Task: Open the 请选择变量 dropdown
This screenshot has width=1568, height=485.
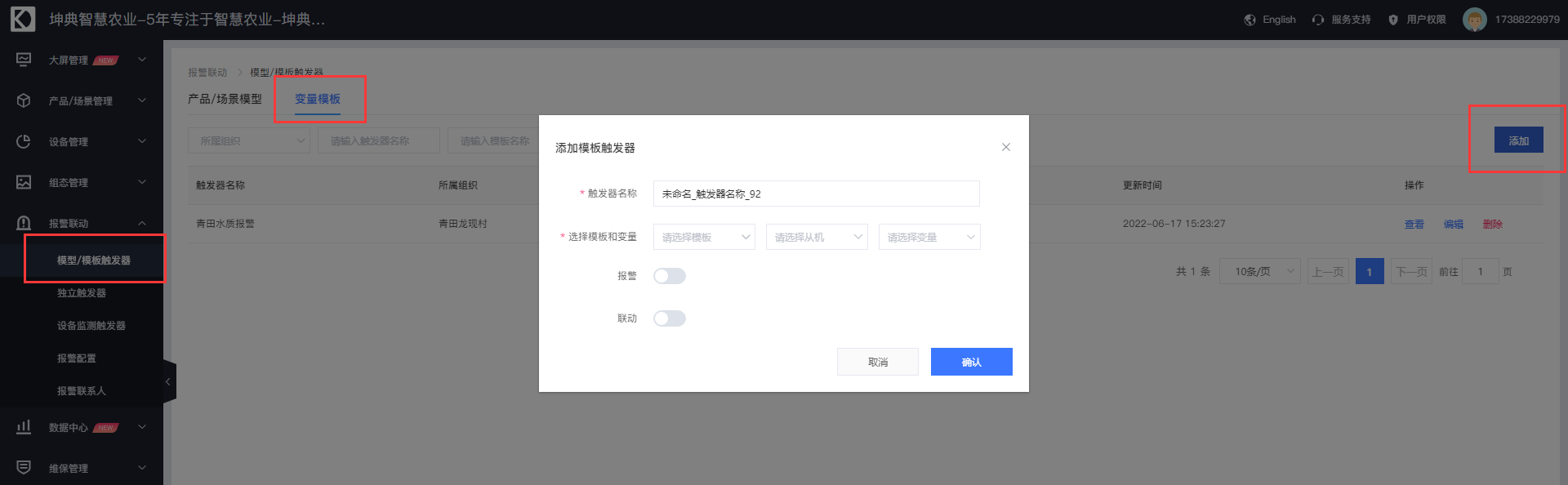Action: 929,237
